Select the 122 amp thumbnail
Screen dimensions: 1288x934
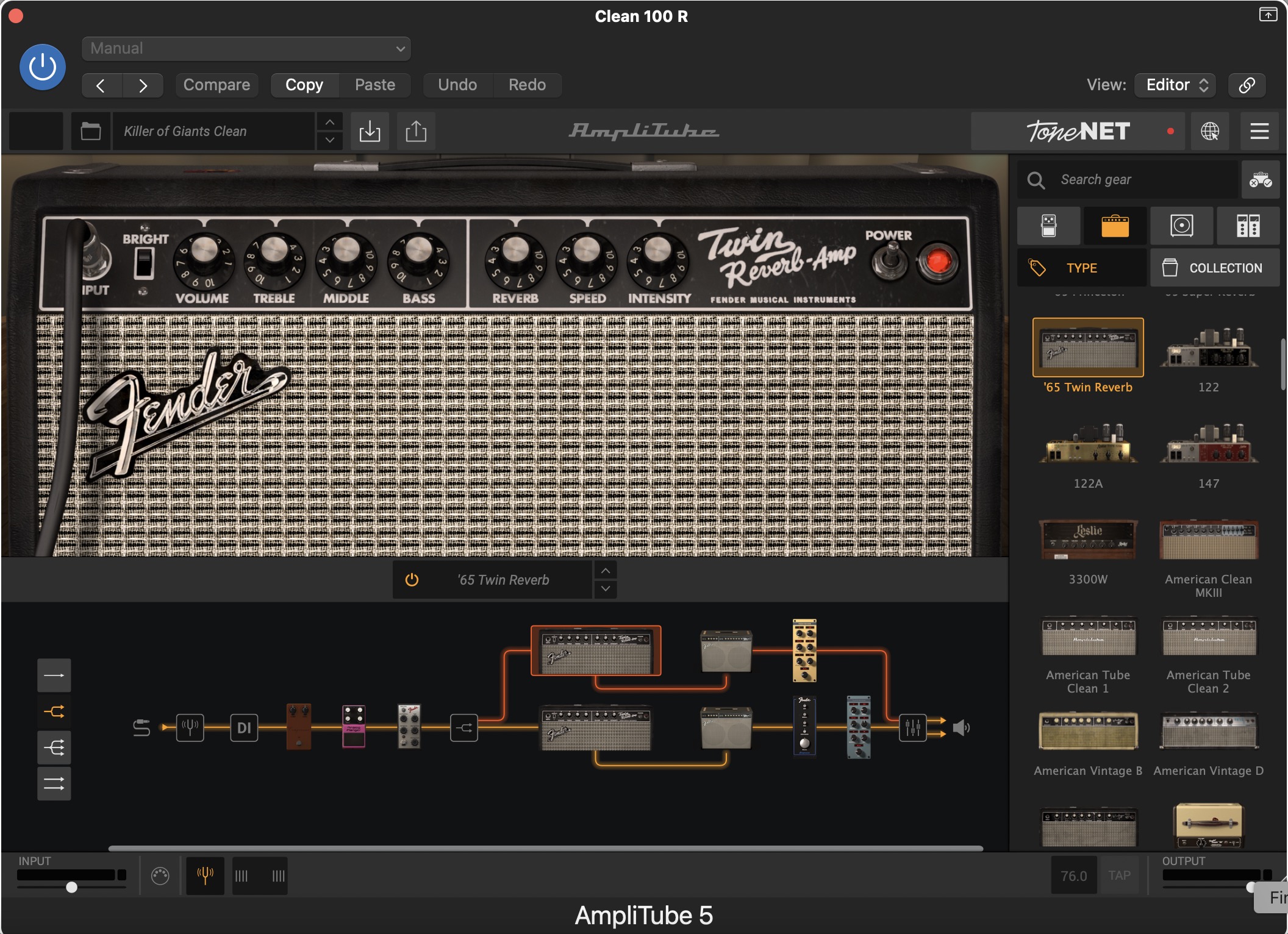coord(1209,348)
